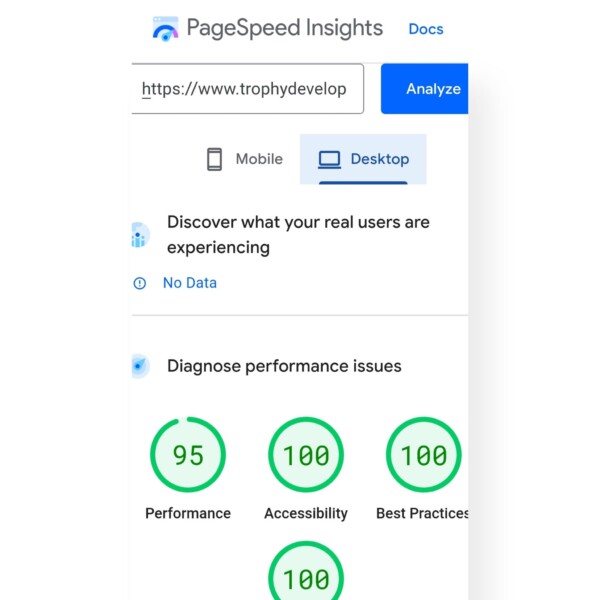This screenshot has width=600, height=600.
Task: Open the No Data link
Action: tap(190, 283)
